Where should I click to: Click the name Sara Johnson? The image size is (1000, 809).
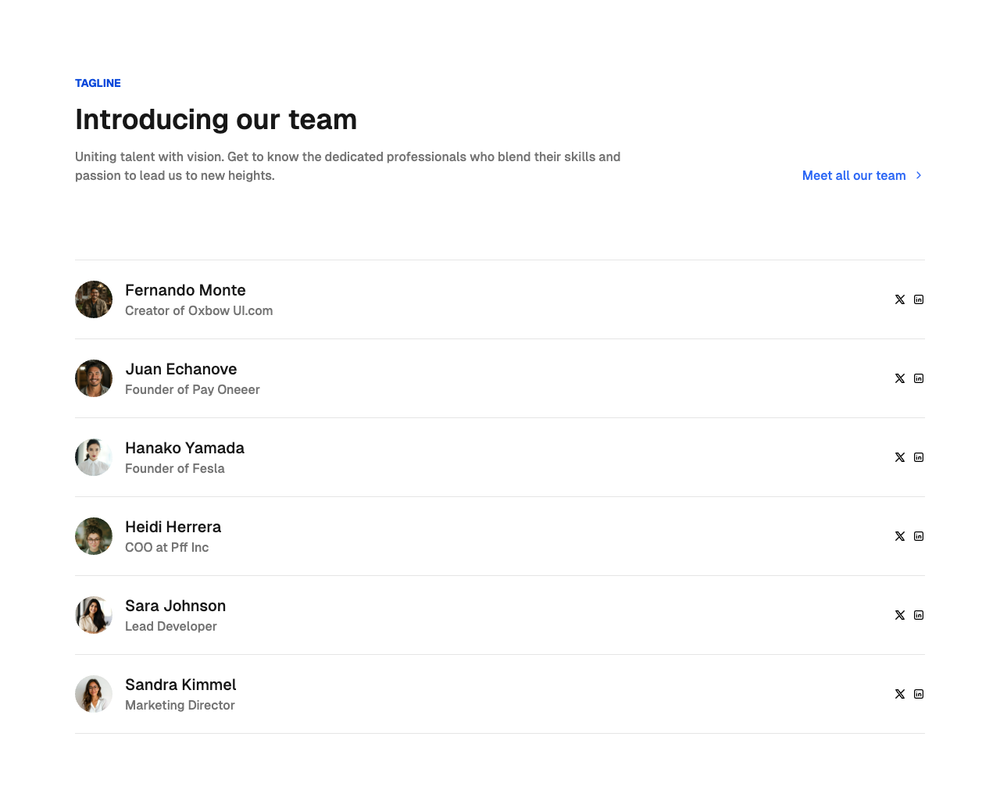pos(175,606)
